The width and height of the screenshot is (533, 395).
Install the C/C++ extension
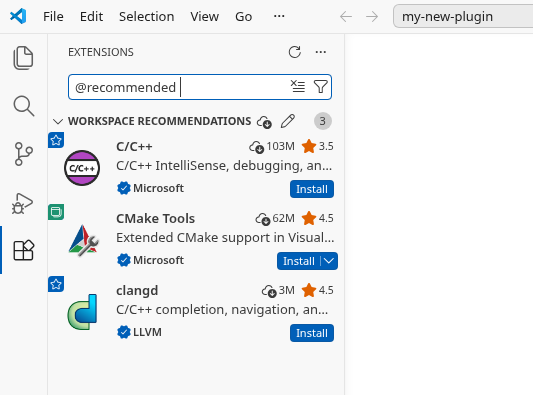click(312, 189)
